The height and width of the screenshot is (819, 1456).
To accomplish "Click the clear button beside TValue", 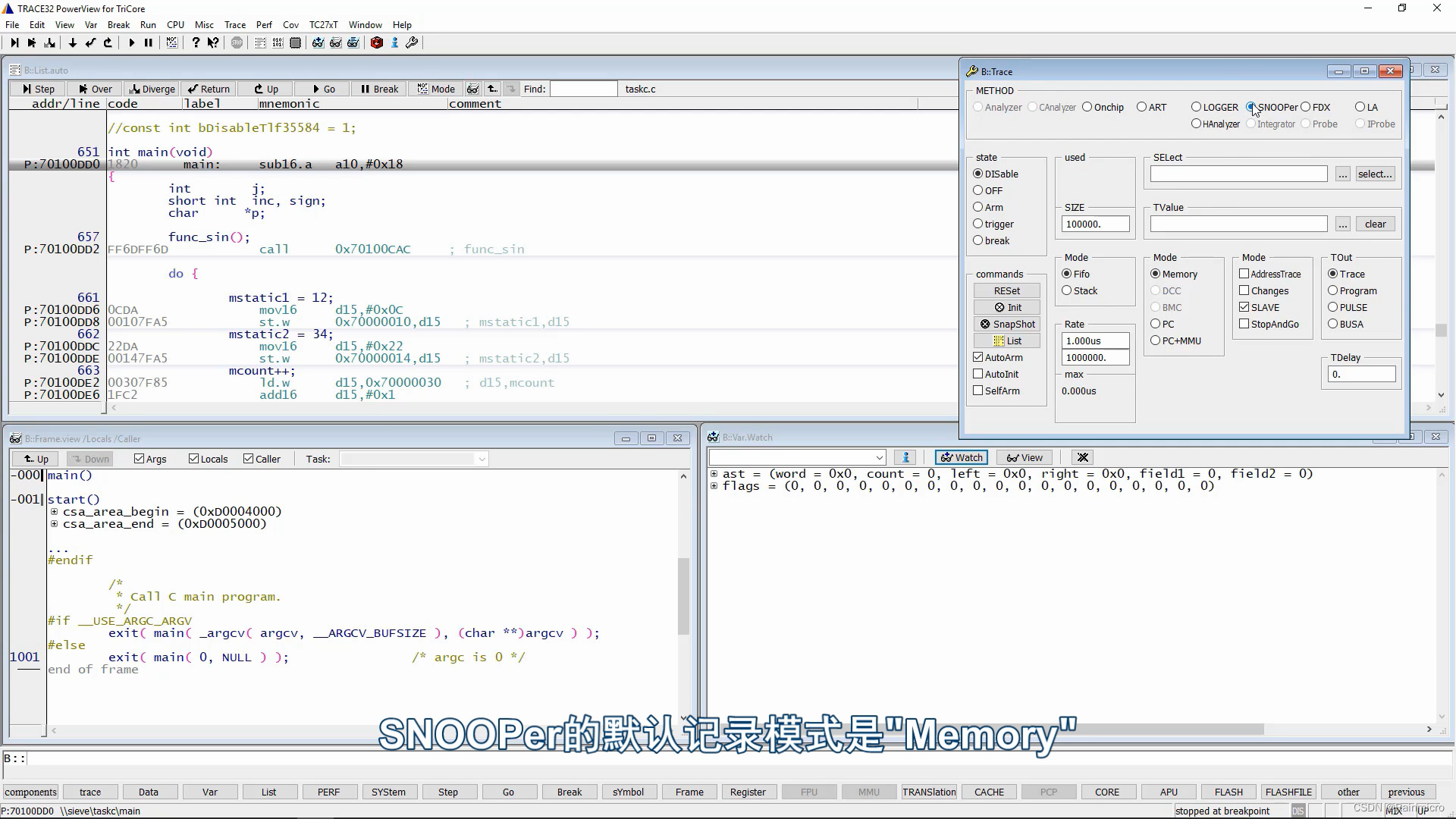I will pos(1375,224).
